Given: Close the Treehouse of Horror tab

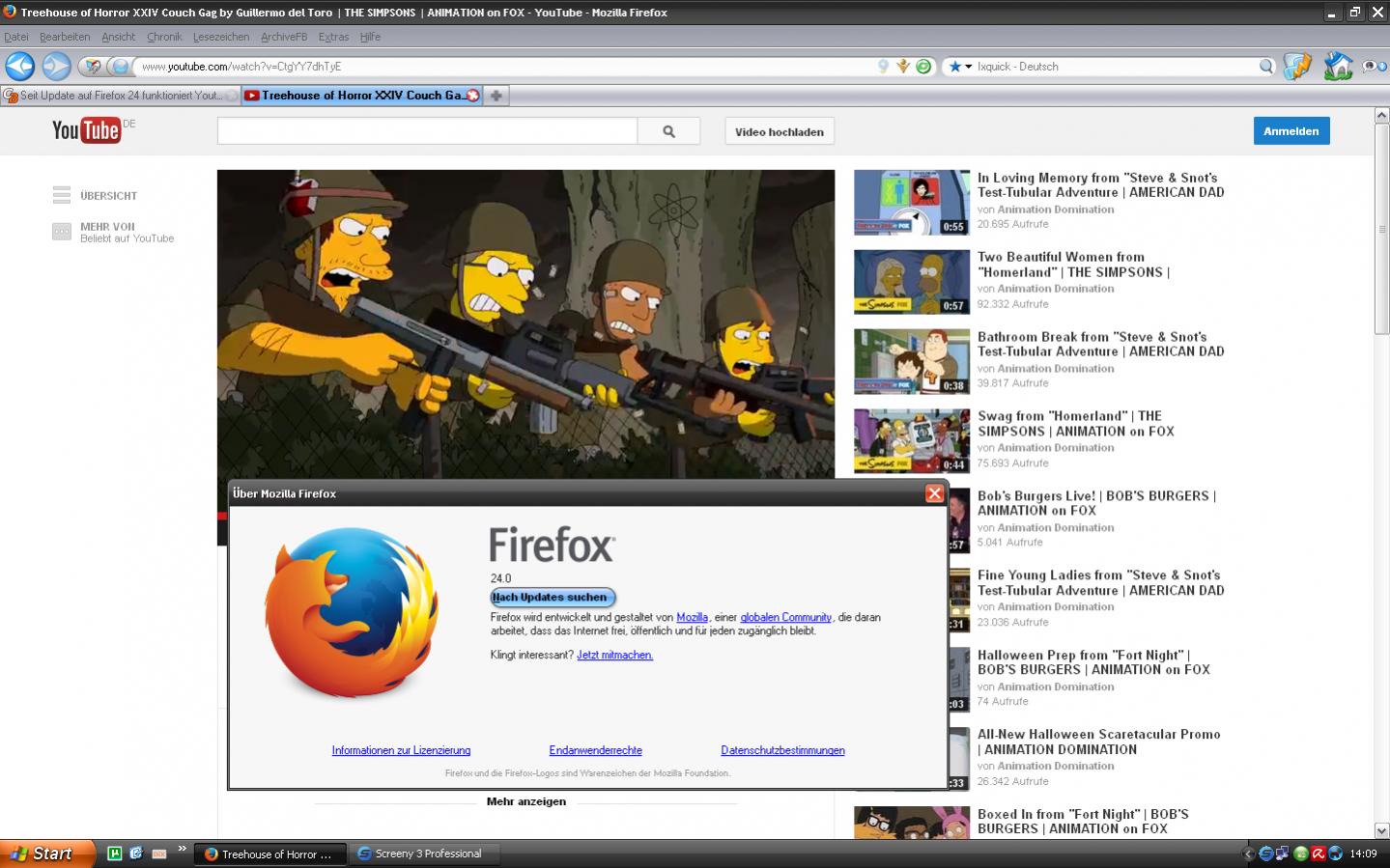Looking at the screenshot, I should click(473, 96).
